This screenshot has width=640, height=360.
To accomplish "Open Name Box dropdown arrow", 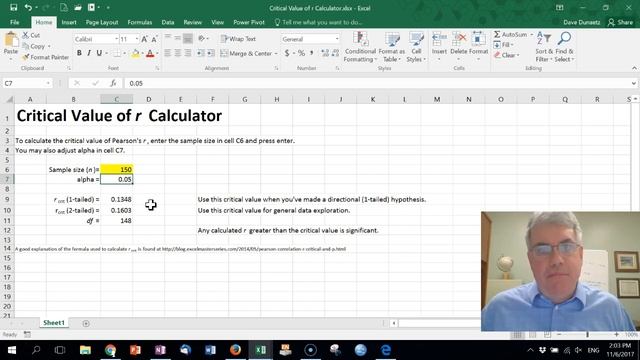I will point(48,83).
